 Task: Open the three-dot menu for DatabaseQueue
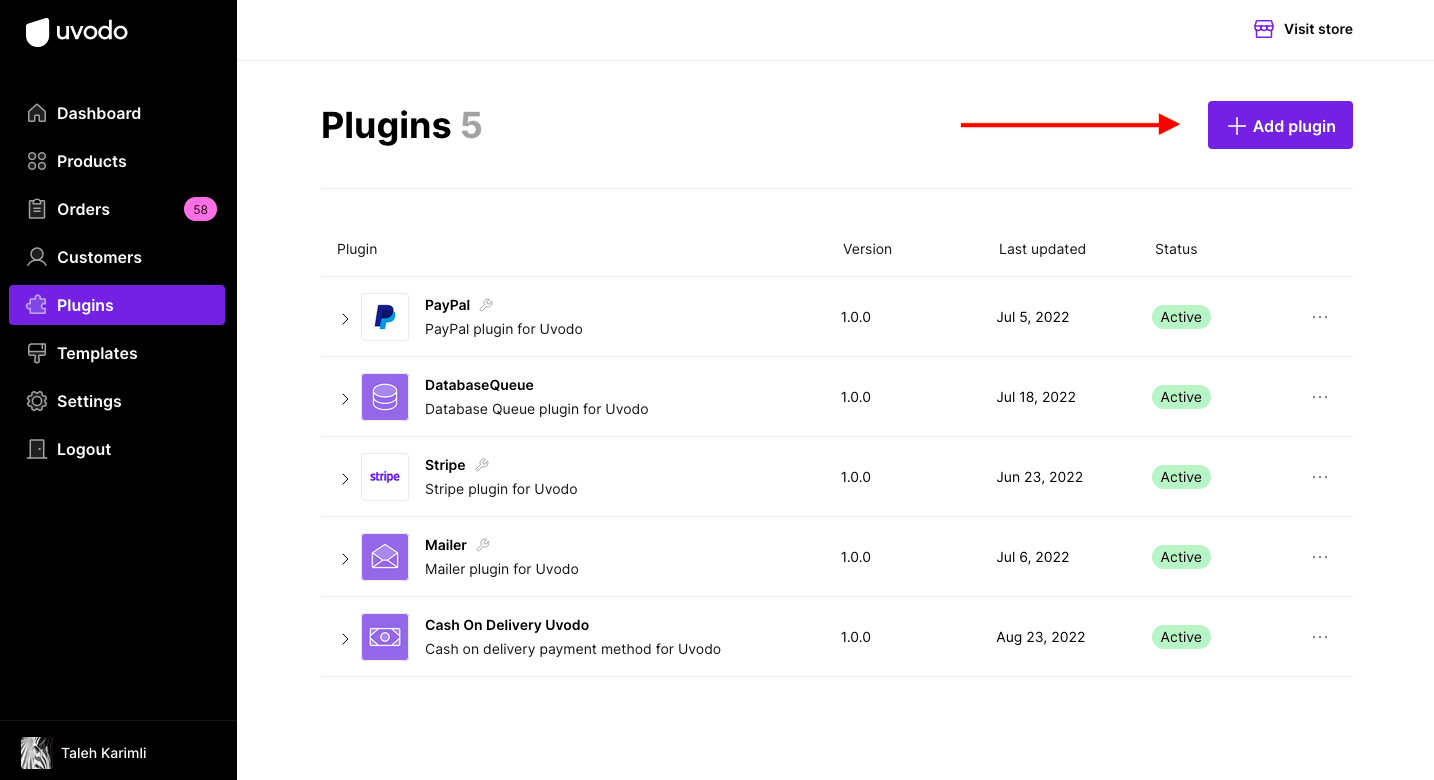click(x=1320, y=397)
